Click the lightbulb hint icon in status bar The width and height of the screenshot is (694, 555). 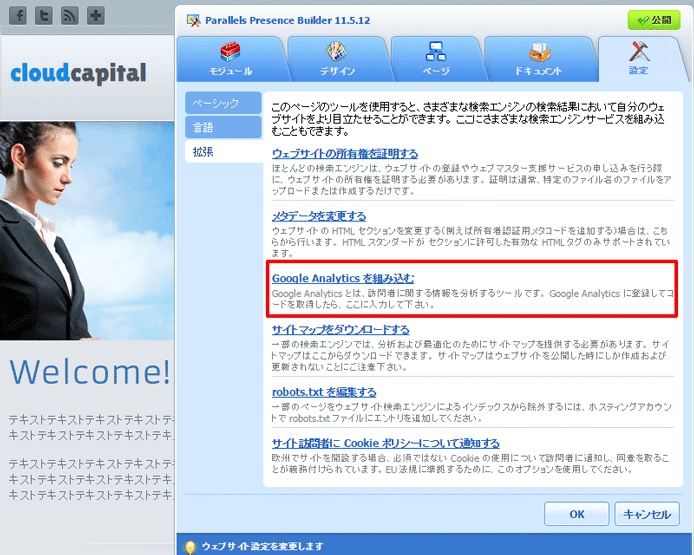tap(189, 546)
